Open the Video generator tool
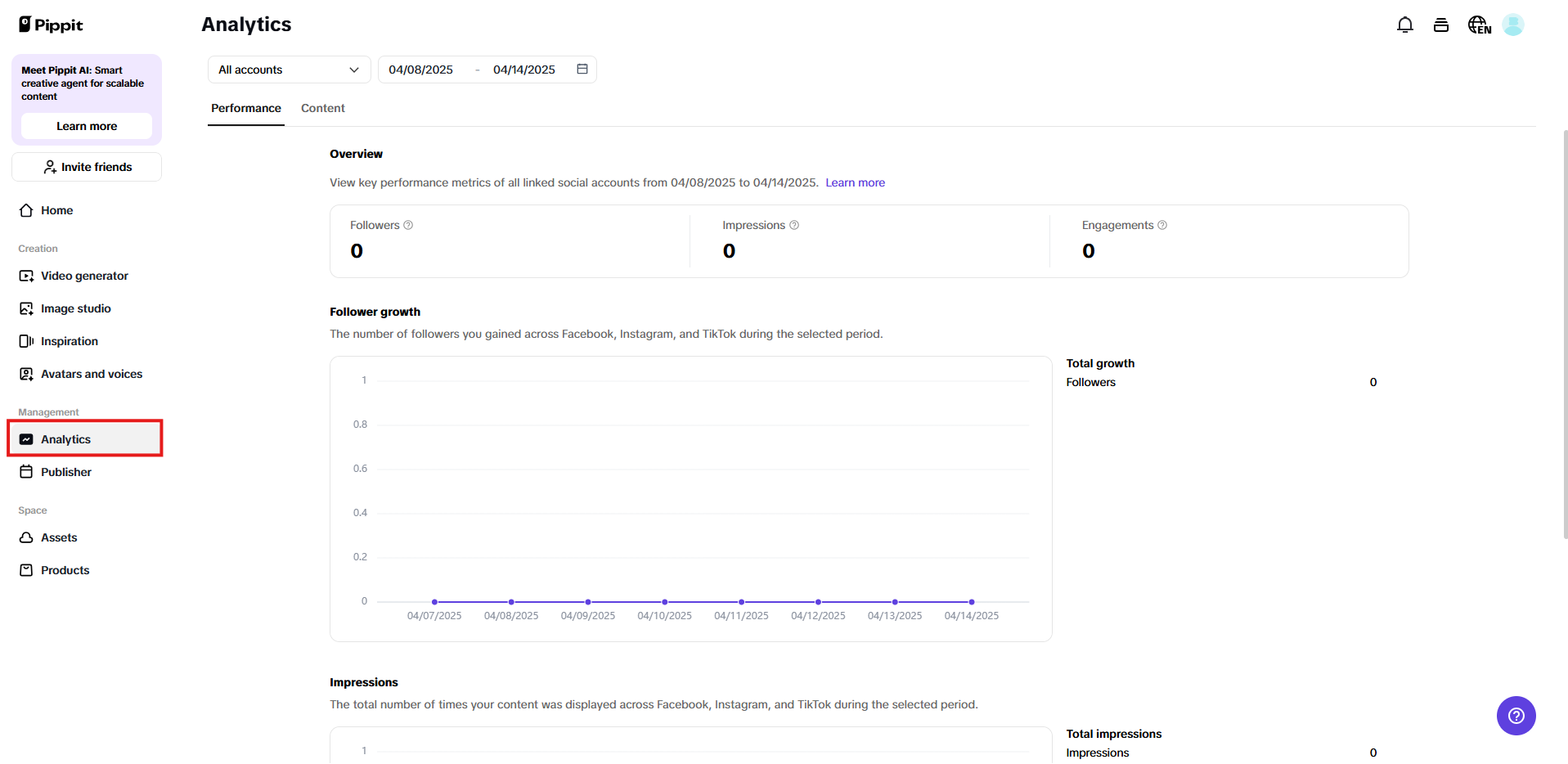Image resolution: width=1568 pixels, height=764 pixels. tap(84, 276)
